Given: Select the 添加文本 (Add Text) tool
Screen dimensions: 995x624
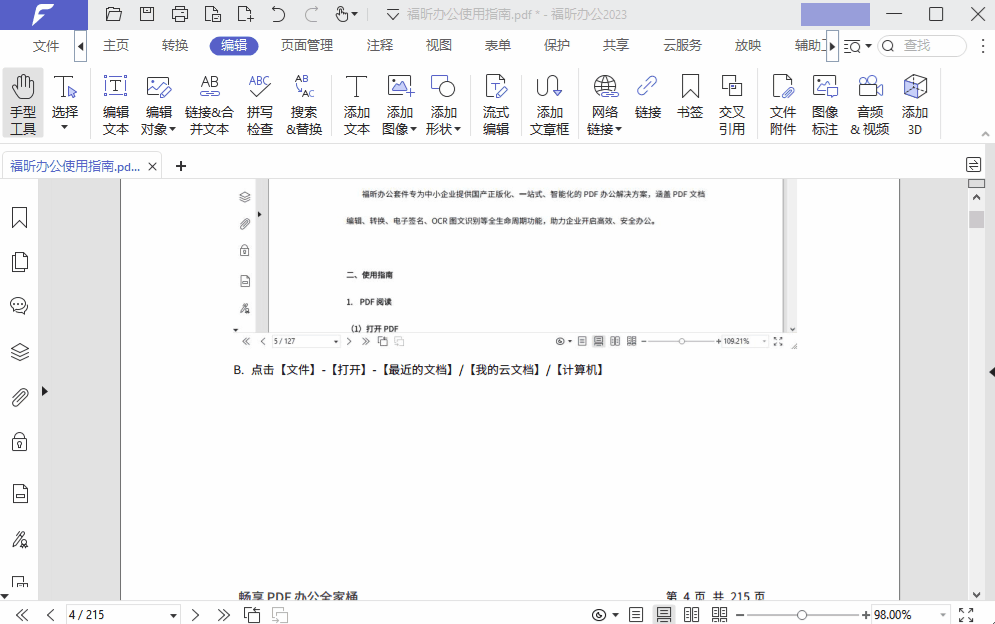Looking at the screenshot, I should click(x=356, y=103).
